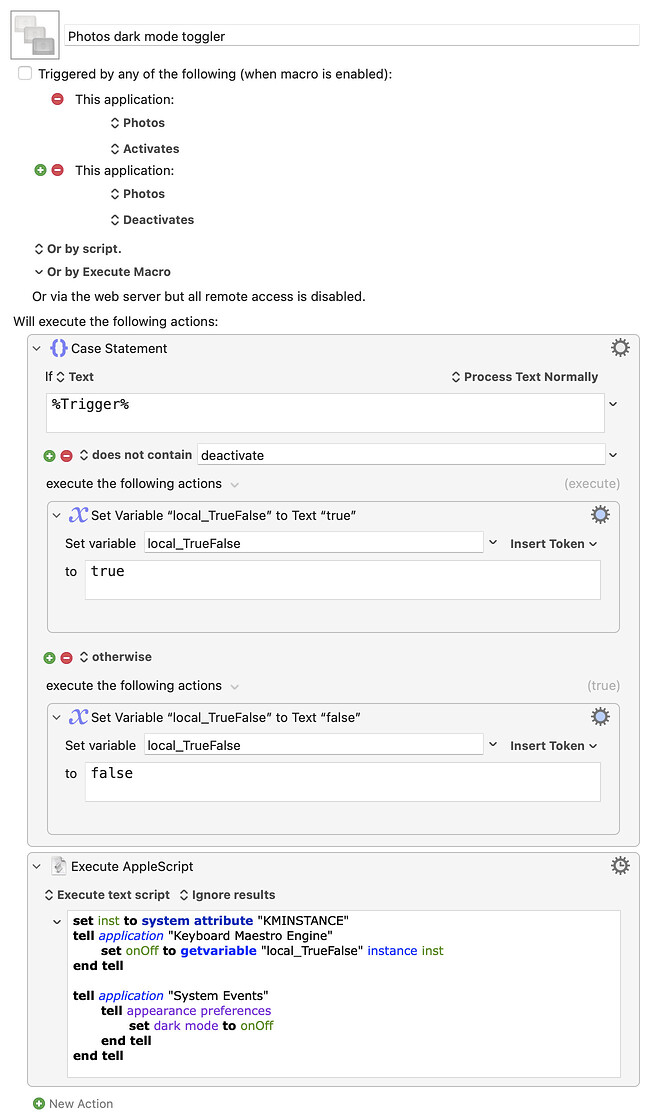Click the 'Will execute the following actions:' text

coord(116,321)
